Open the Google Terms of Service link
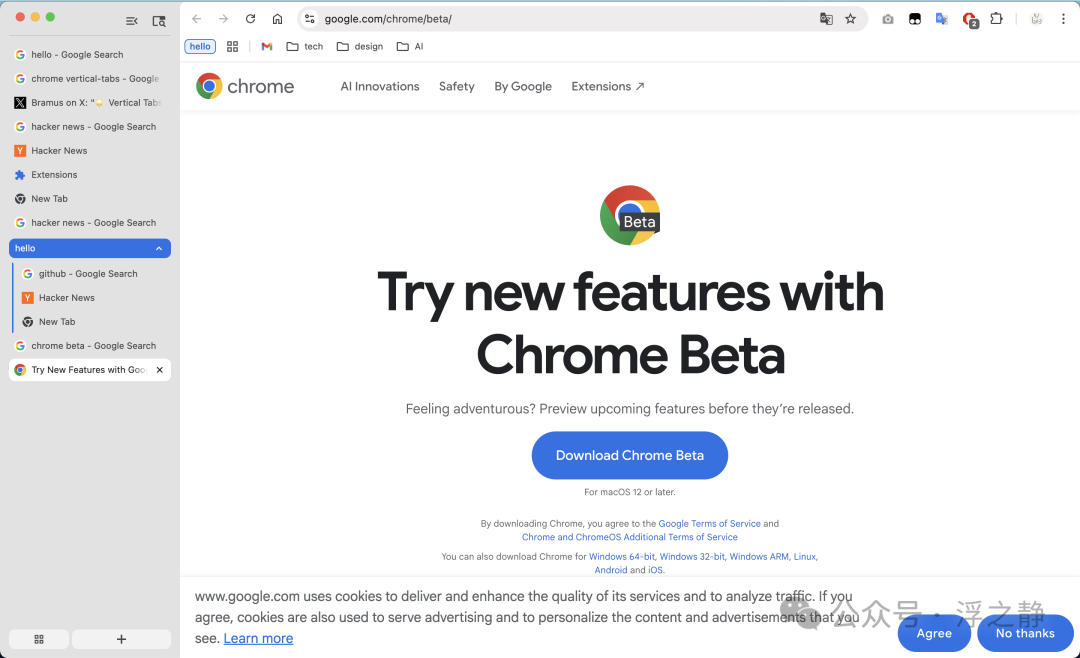 [x=710, y=523]
